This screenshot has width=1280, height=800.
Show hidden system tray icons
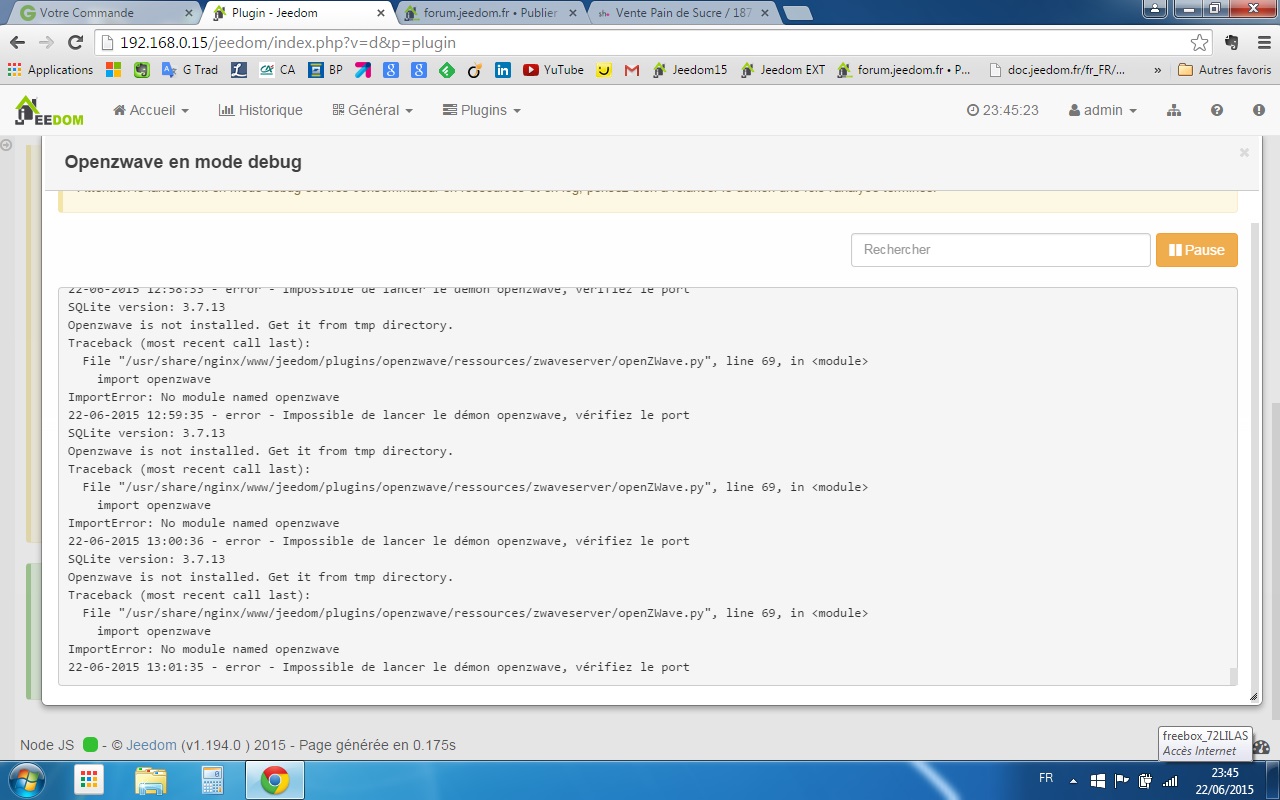(x=1074, y=780)
